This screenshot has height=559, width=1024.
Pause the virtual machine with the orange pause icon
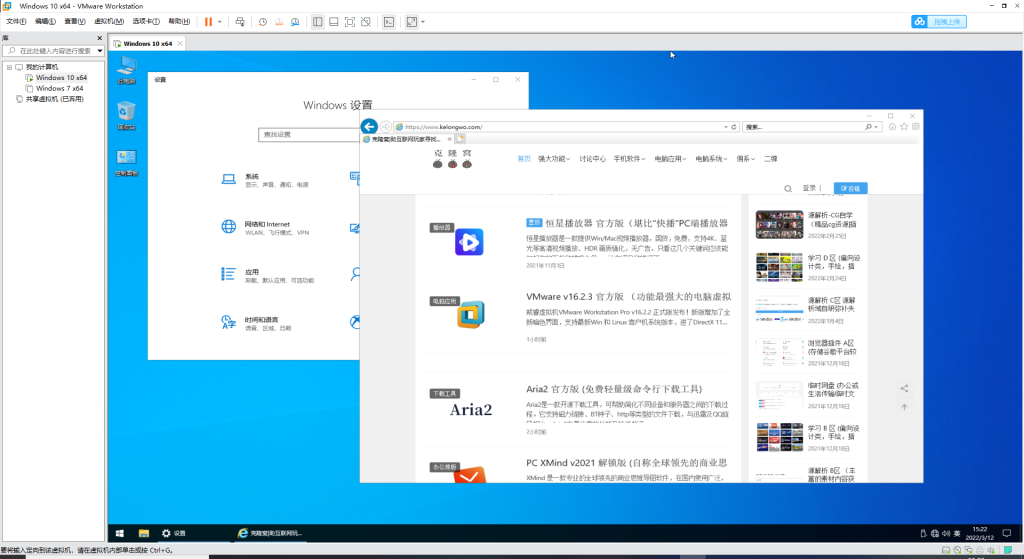(208, 22)
